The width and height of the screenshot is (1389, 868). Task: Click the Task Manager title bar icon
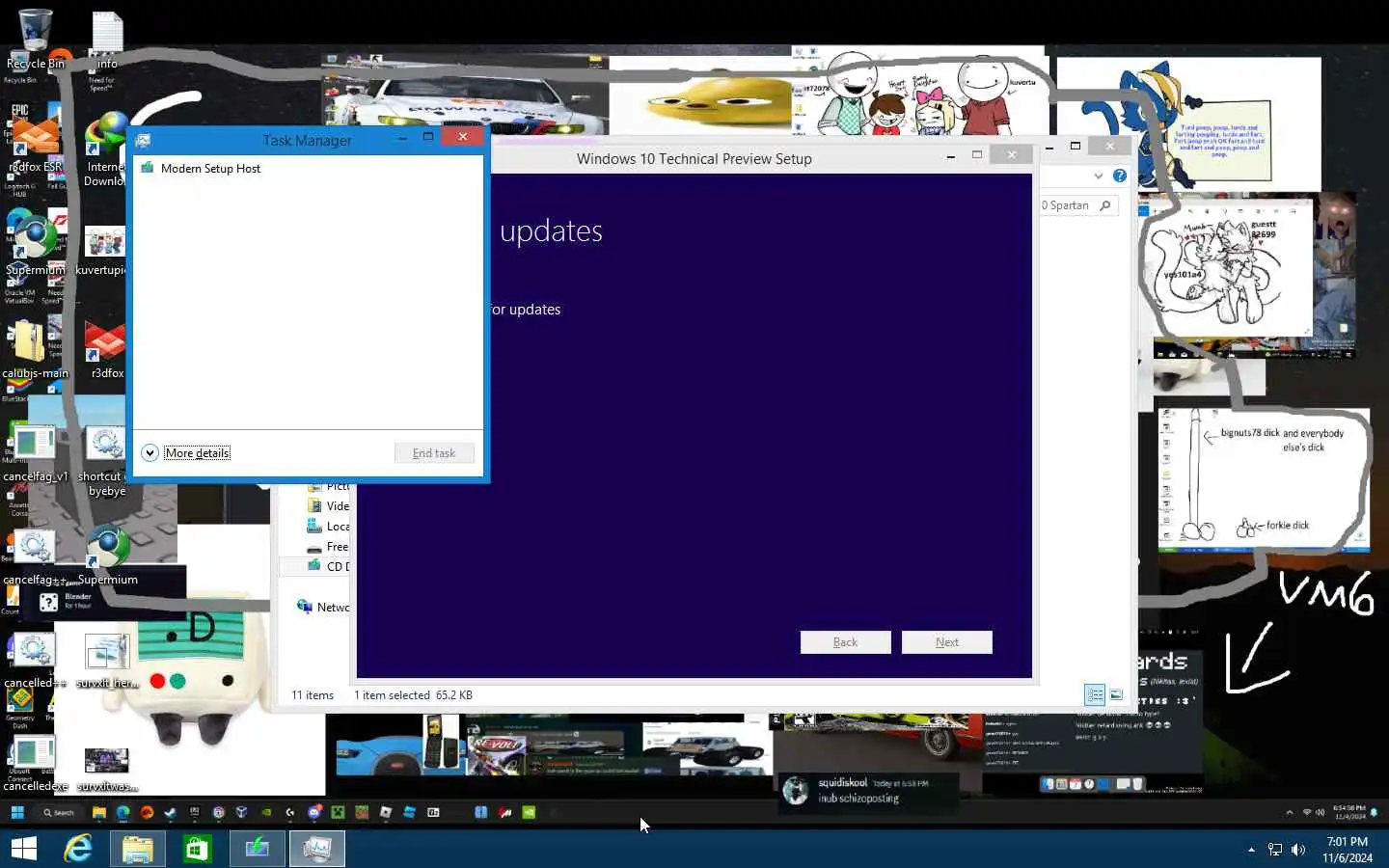click(143, 140)
